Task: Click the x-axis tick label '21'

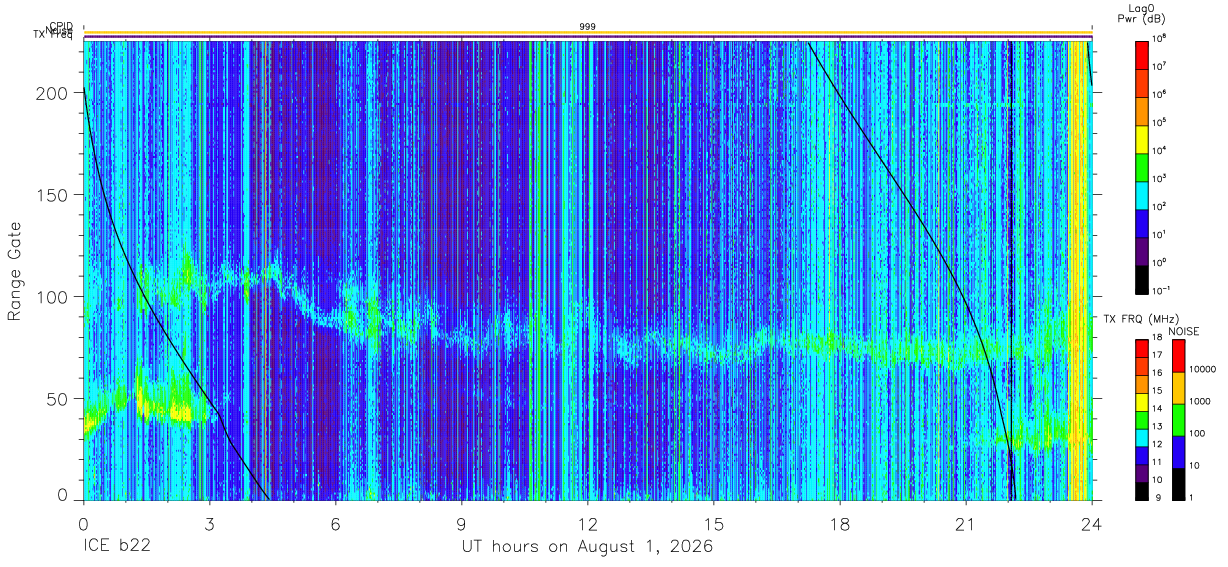Action: 965,523
